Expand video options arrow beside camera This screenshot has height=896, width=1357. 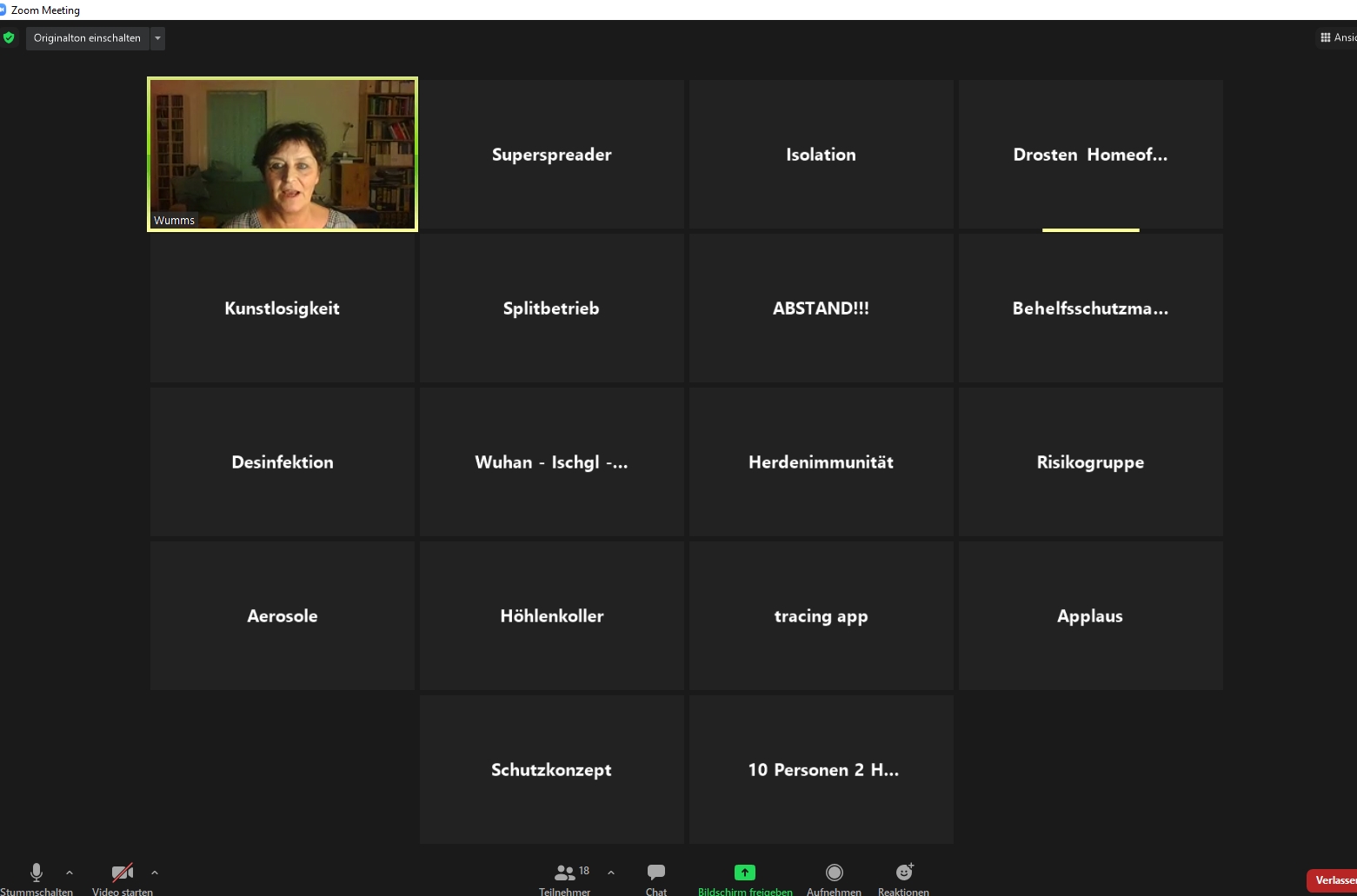pos(155,873)
